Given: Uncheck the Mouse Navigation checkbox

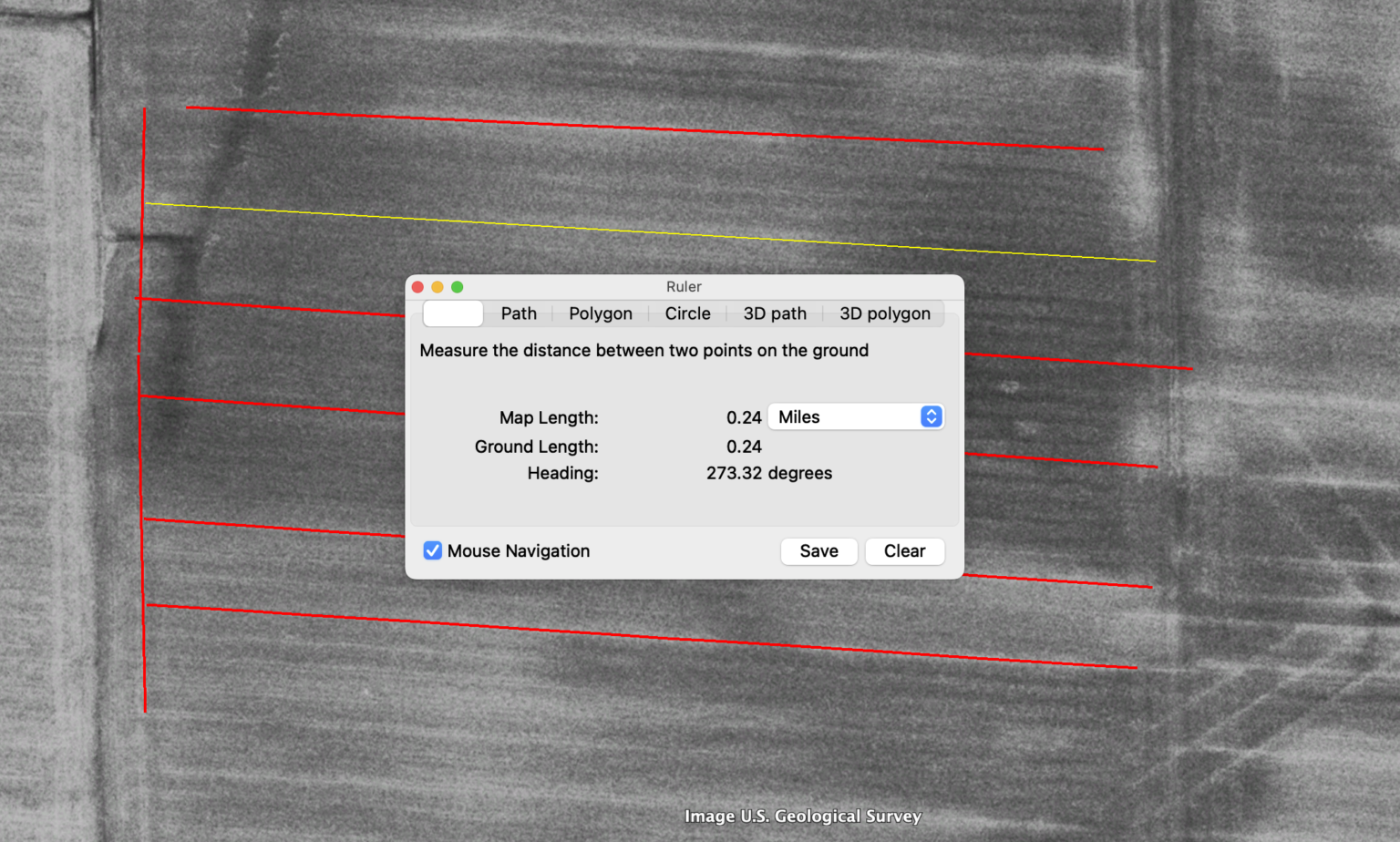Looking at the screenshot, I should (x=432, y=550).
